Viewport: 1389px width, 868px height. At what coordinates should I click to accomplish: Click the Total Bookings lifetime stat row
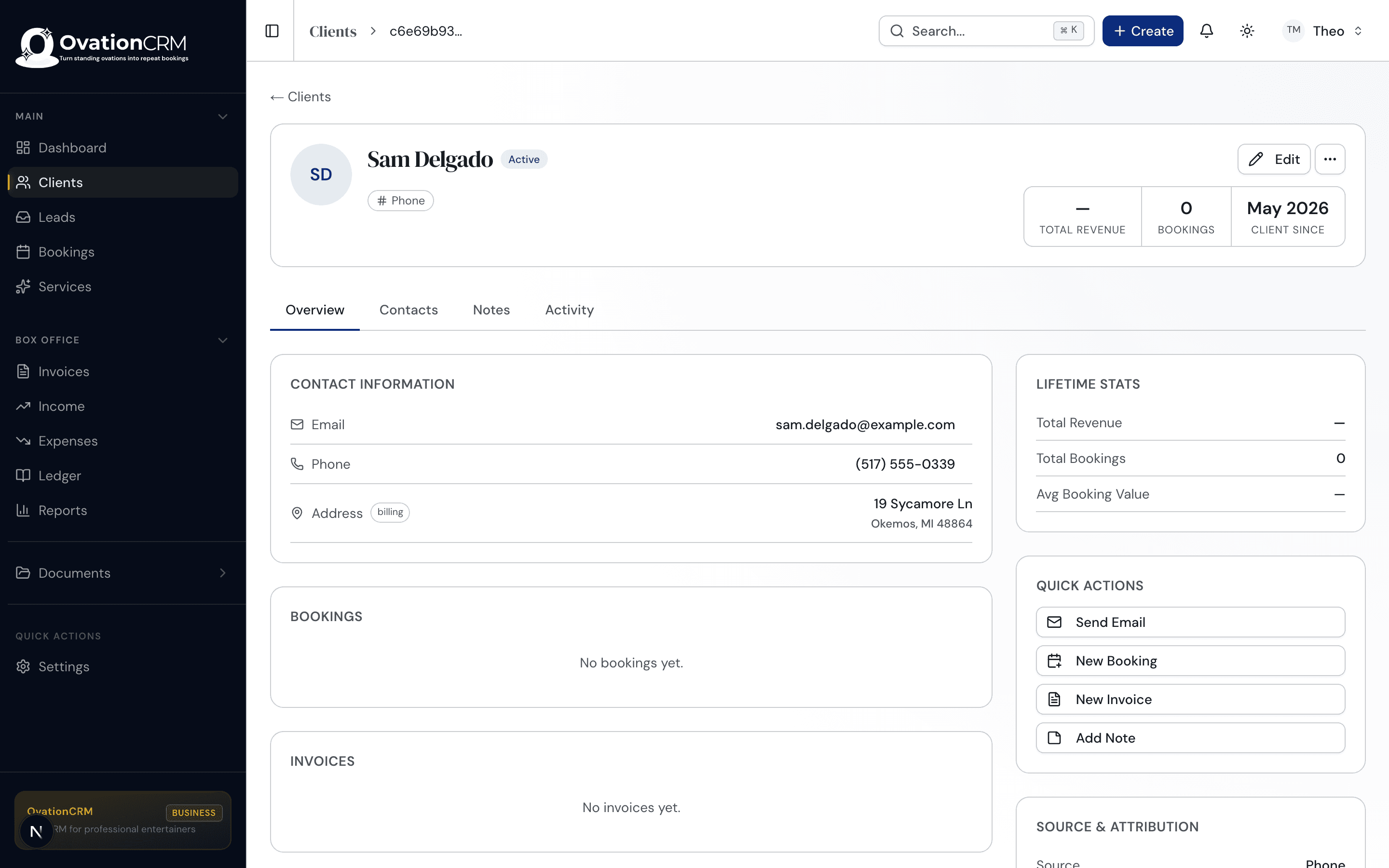tap(1190, 458)
